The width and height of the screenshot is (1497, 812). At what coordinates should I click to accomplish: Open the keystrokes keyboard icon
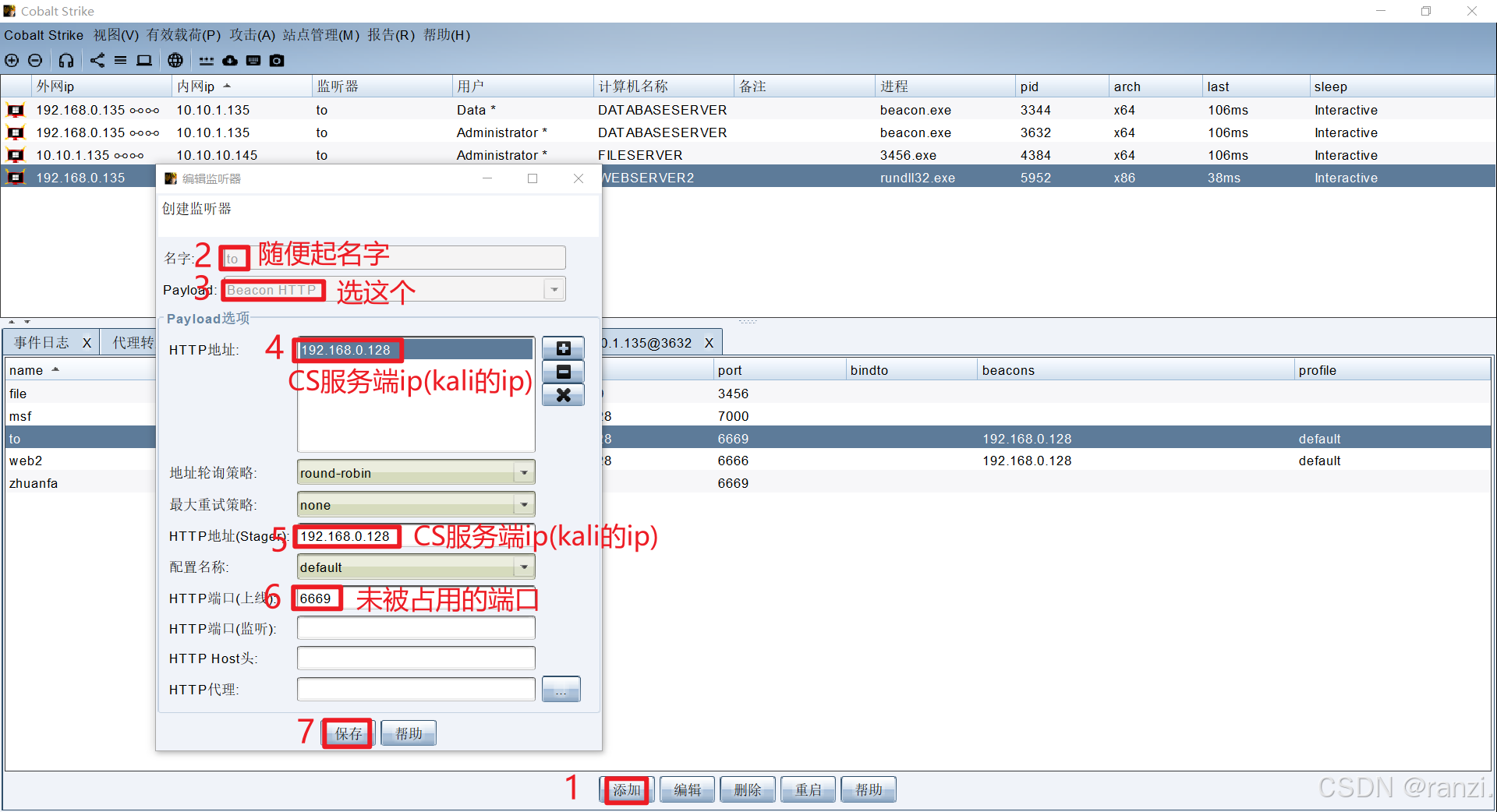pyautogui.click(x=253, y=60)
